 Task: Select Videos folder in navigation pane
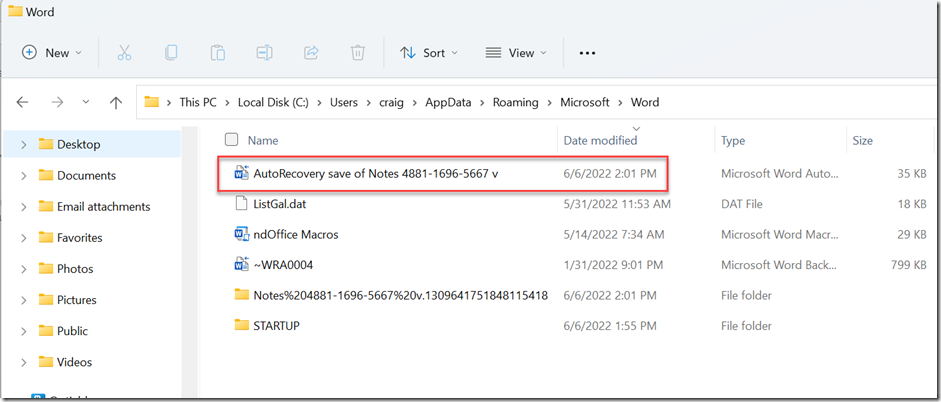tap(74, 362)
